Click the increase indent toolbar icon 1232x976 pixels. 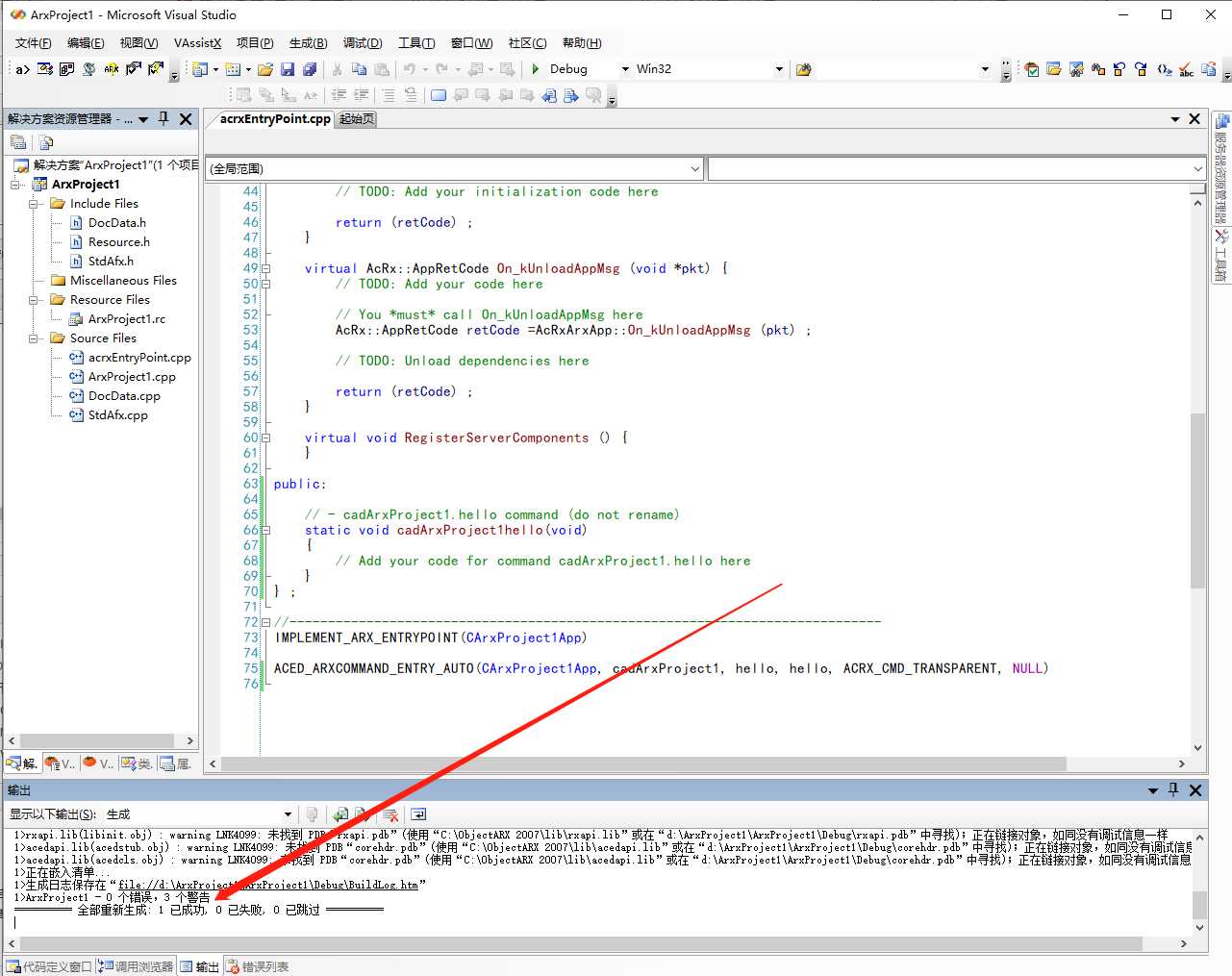click(362, 95)
